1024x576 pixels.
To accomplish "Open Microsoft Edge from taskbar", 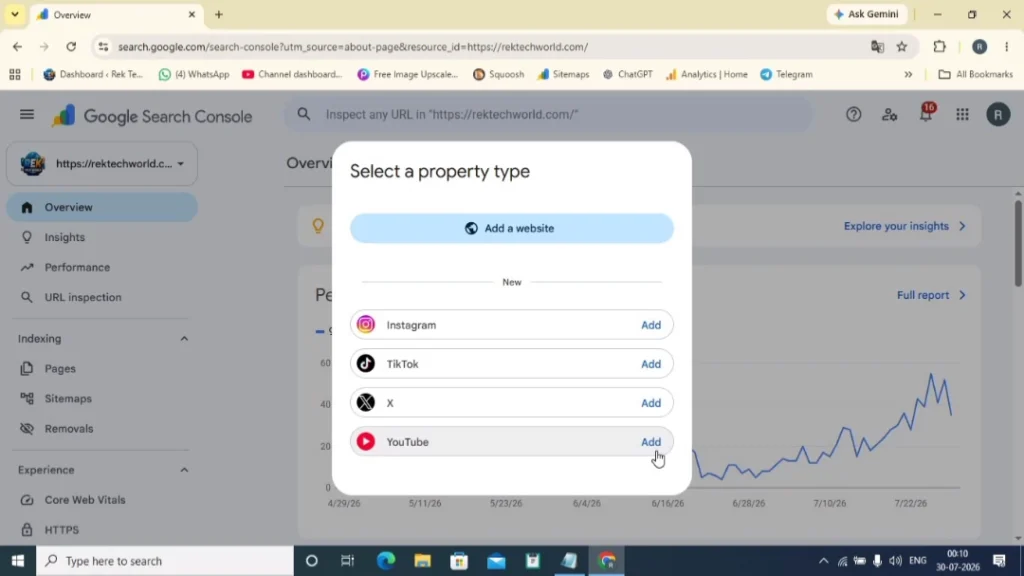I will tap(386, 561).
